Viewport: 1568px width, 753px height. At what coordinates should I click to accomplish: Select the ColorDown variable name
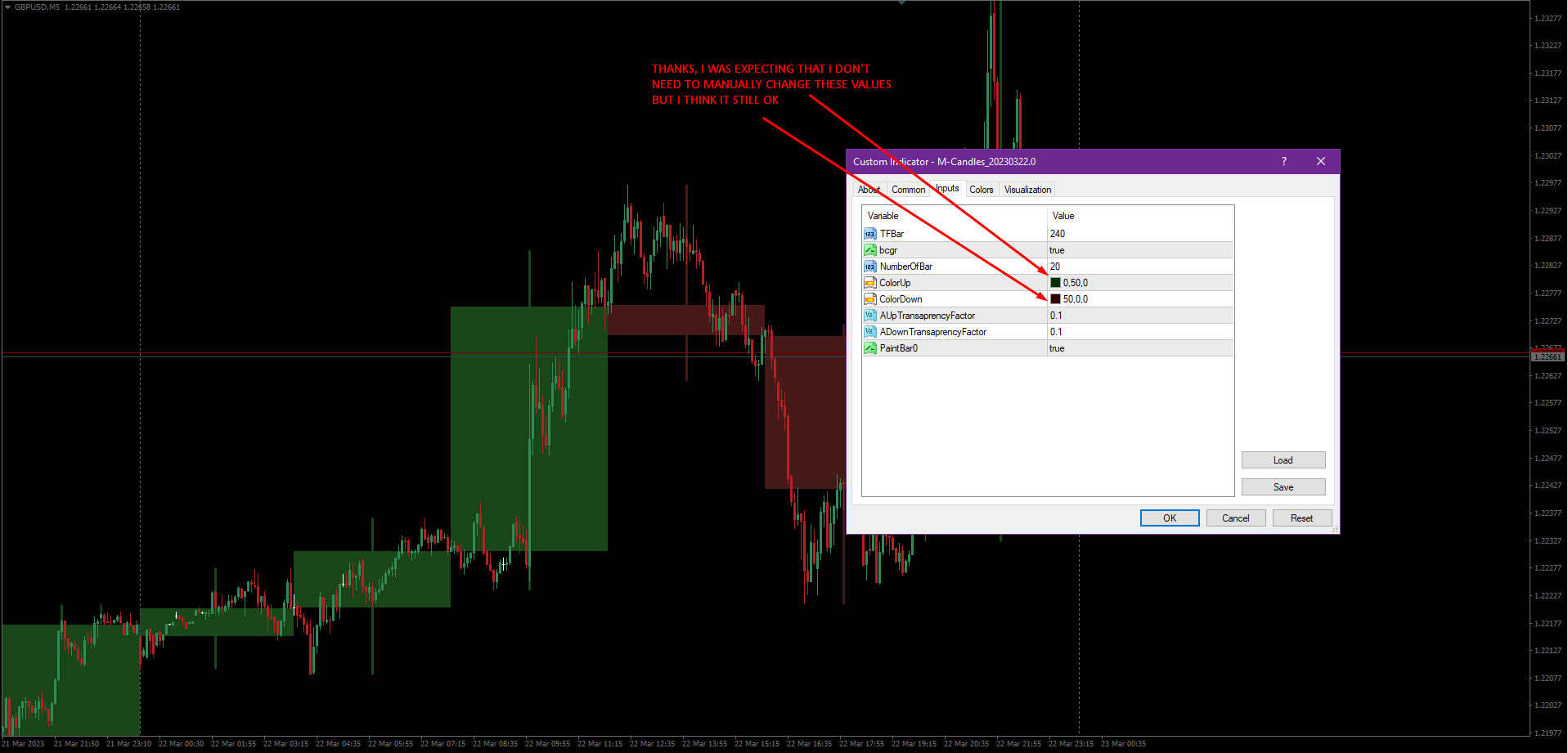point(901,299)
